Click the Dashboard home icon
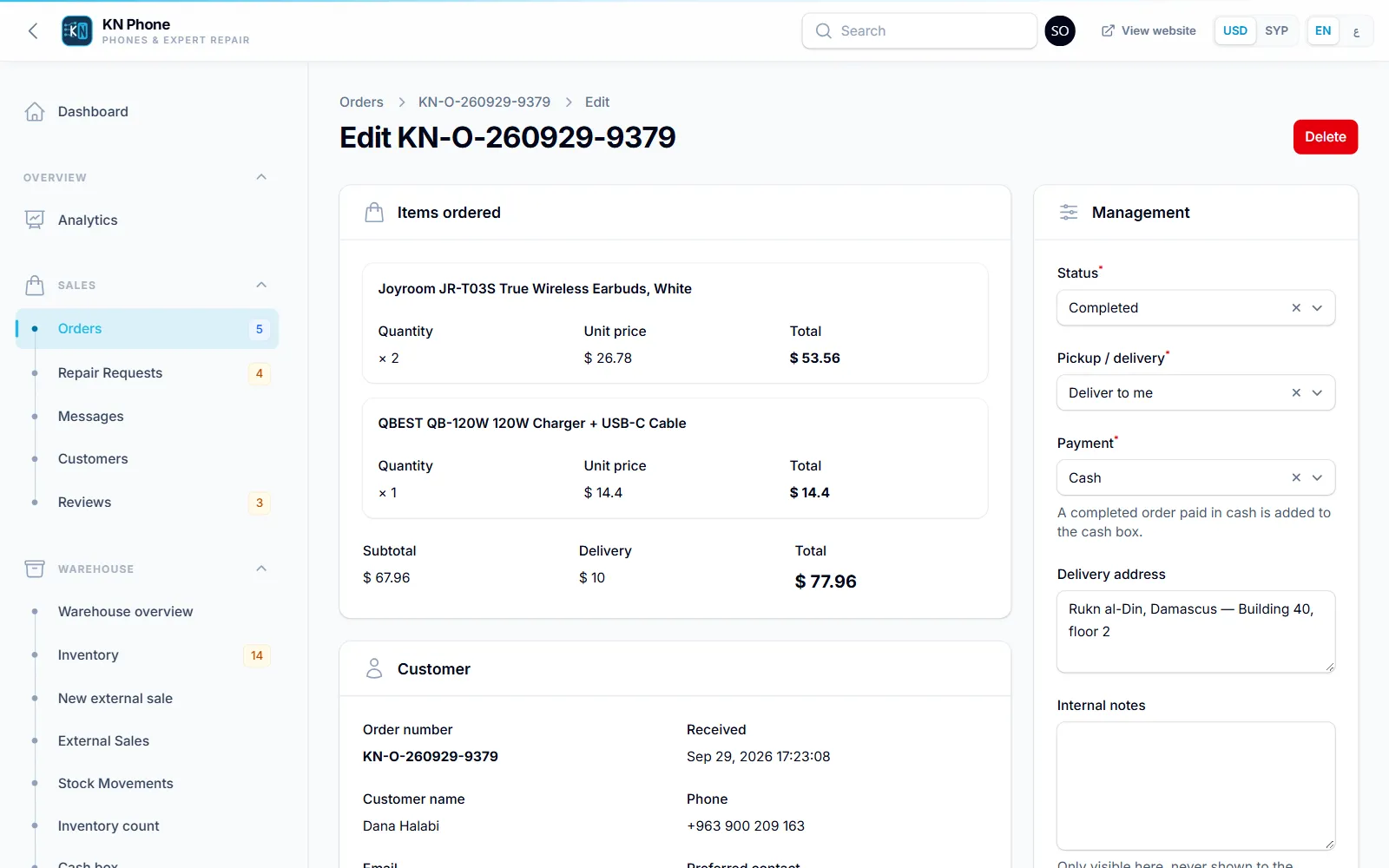 click(35, 112)
